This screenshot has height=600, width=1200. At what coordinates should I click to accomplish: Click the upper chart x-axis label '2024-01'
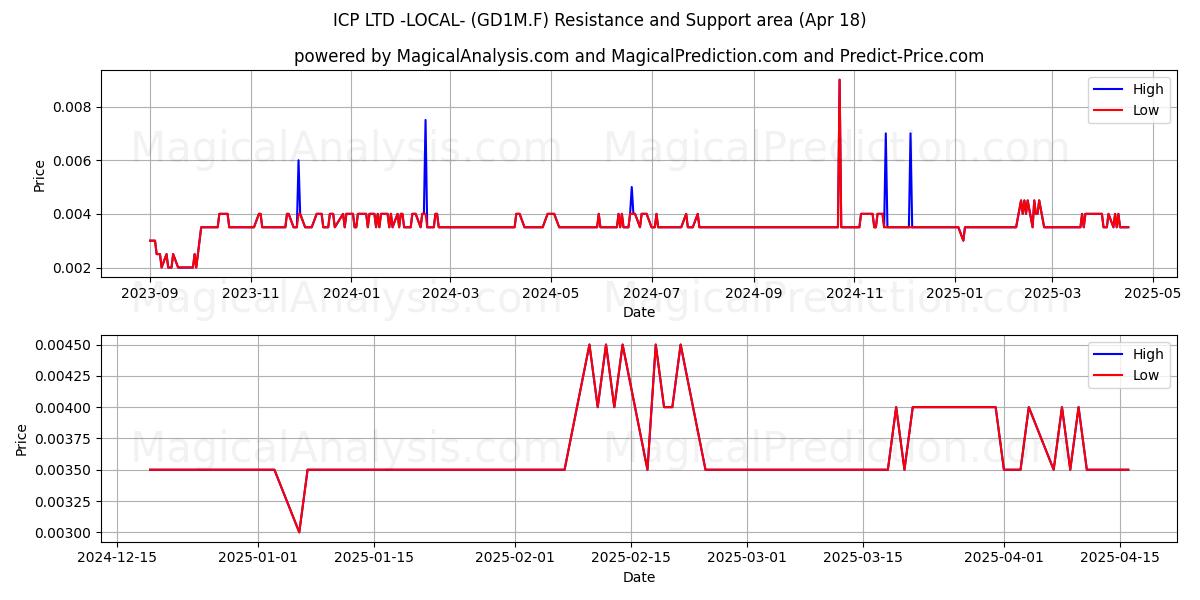point(351,292)
